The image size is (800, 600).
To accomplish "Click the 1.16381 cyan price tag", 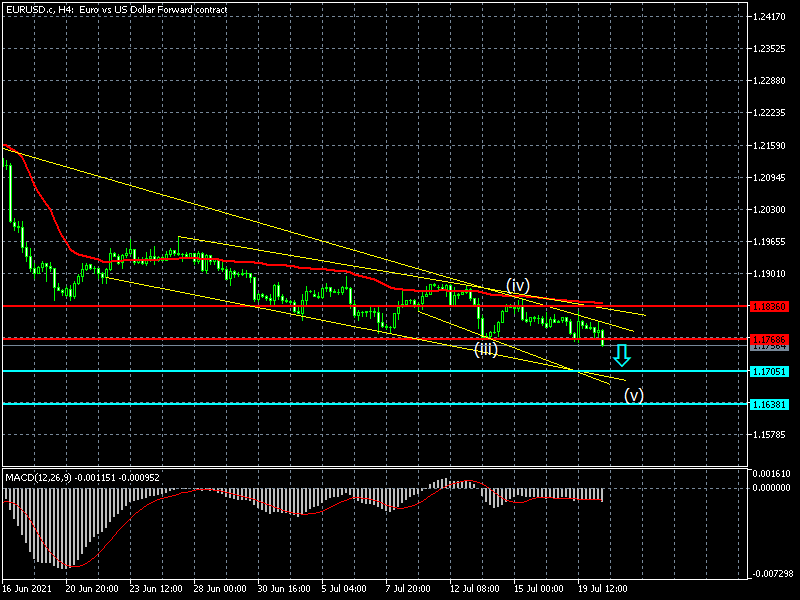I will [x=771, y=404].
